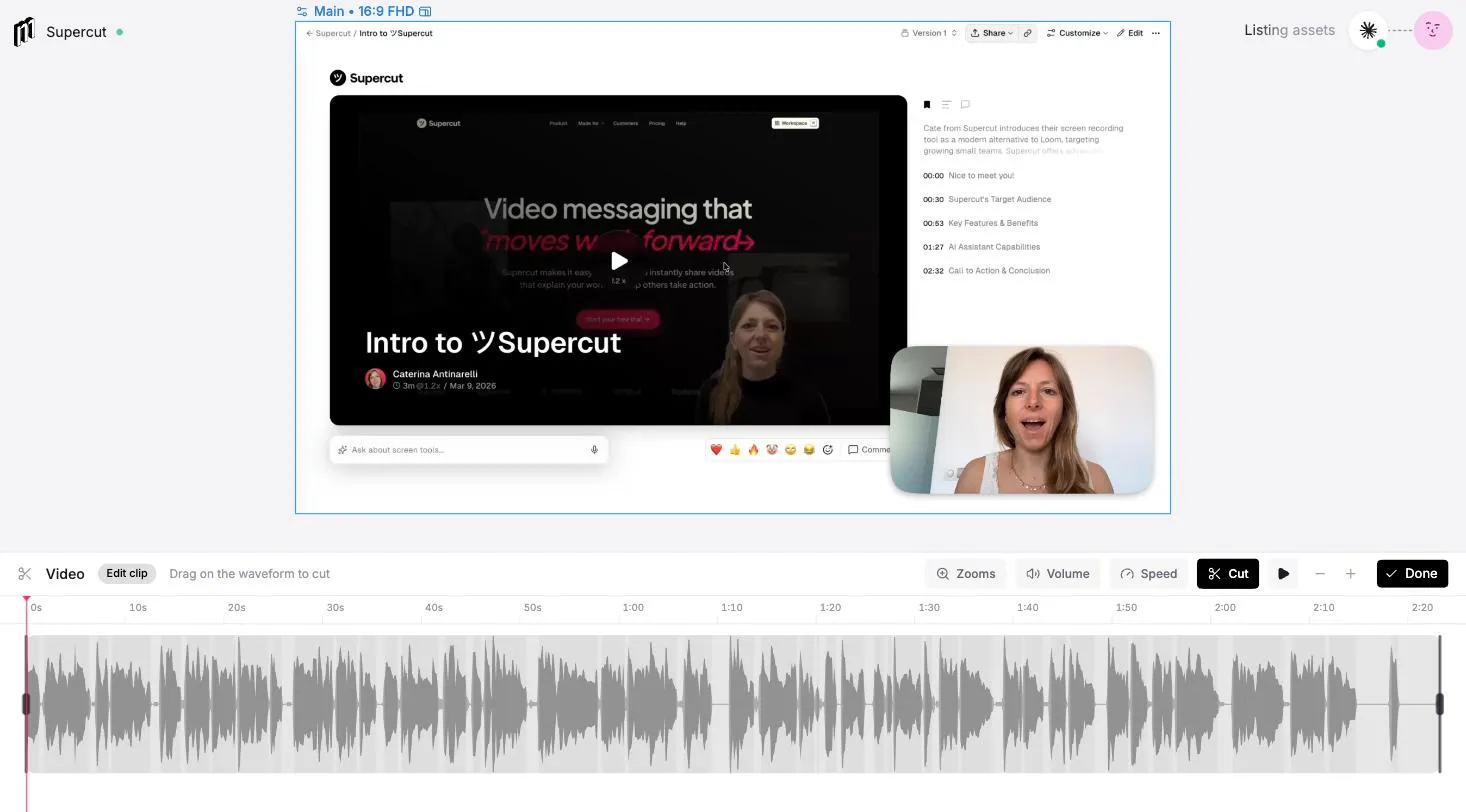
Task: Click the Supercut logo icon at top left
Action: click(24, 32)
